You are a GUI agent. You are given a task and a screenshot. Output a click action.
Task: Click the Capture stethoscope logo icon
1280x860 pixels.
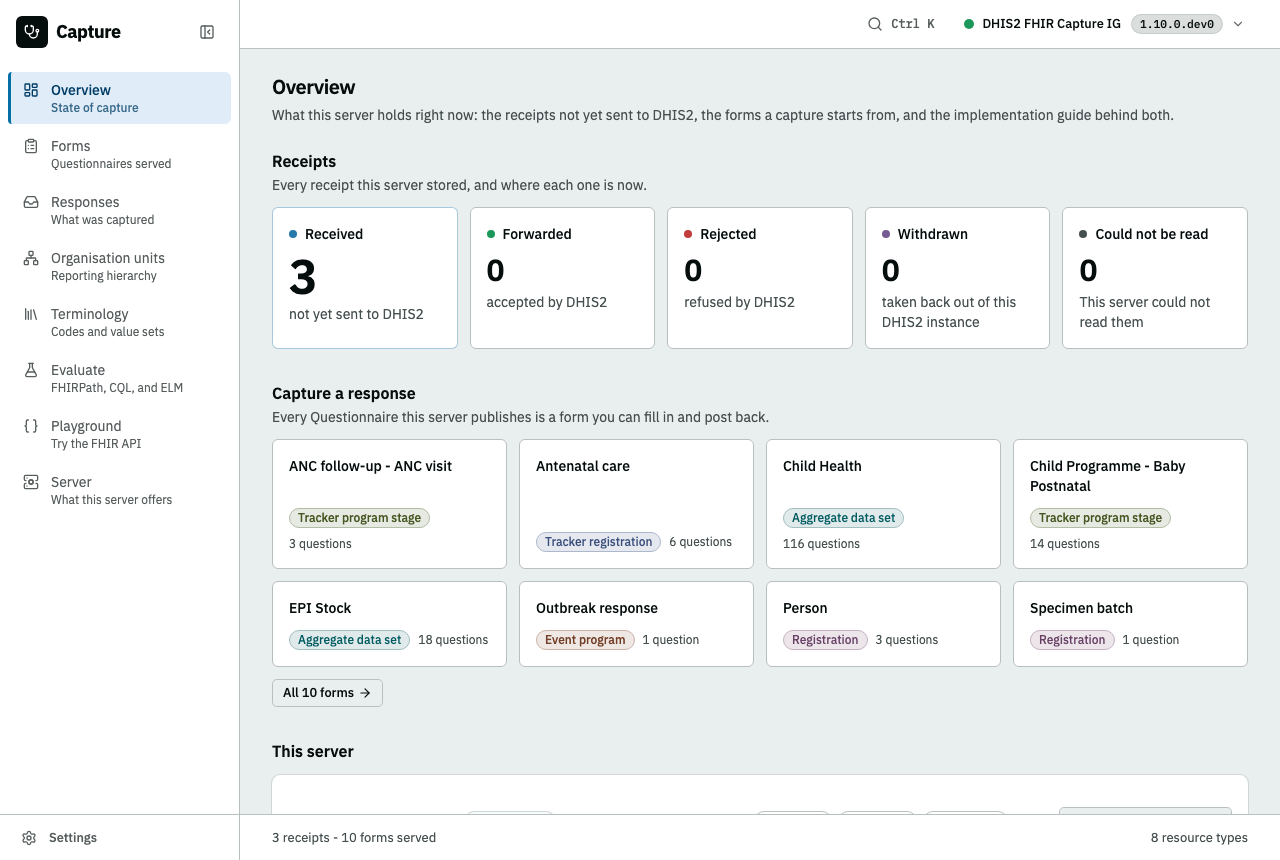[32, 32]
